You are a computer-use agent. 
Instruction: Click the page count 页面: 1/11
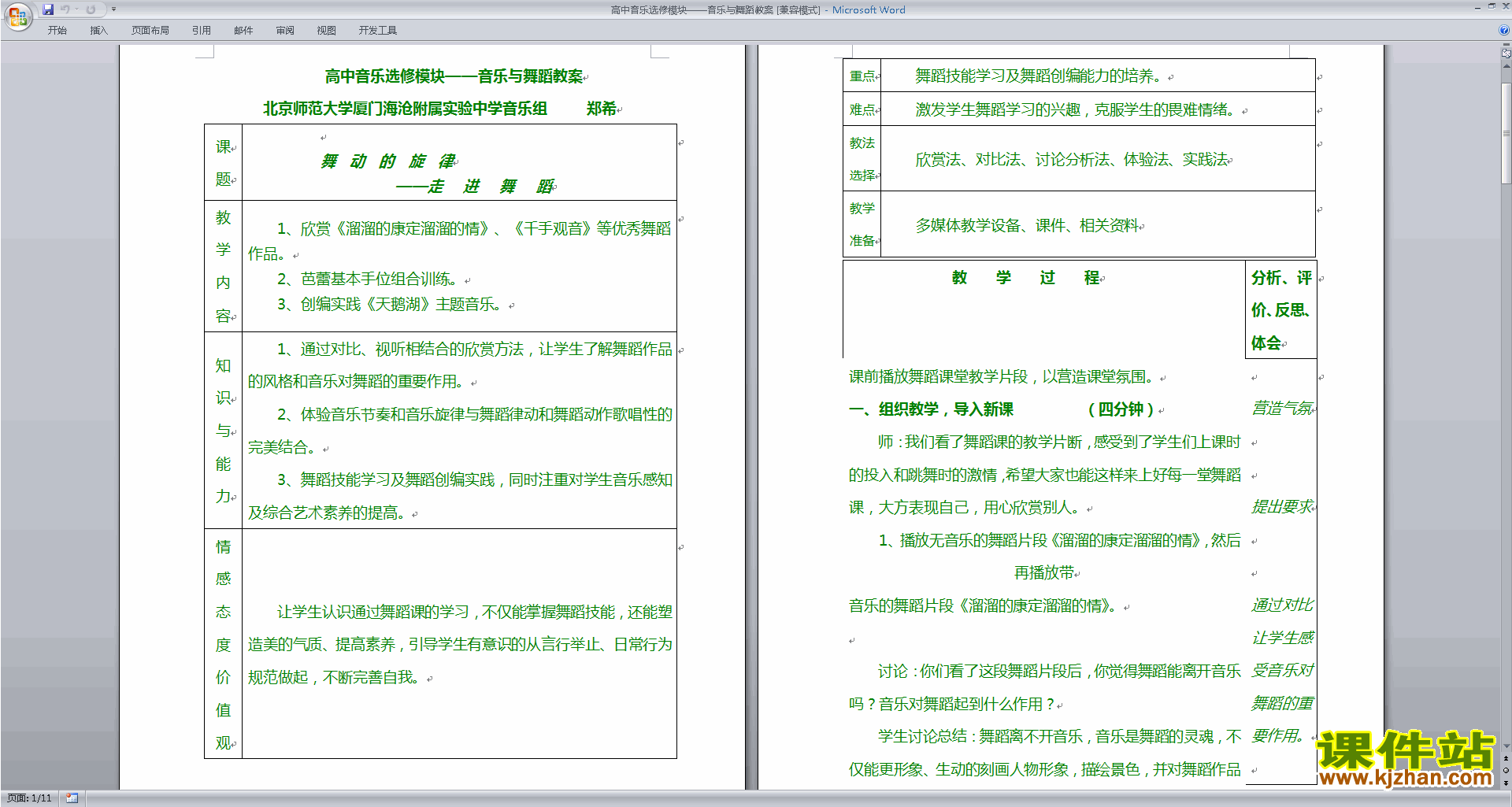pos(29,798)
